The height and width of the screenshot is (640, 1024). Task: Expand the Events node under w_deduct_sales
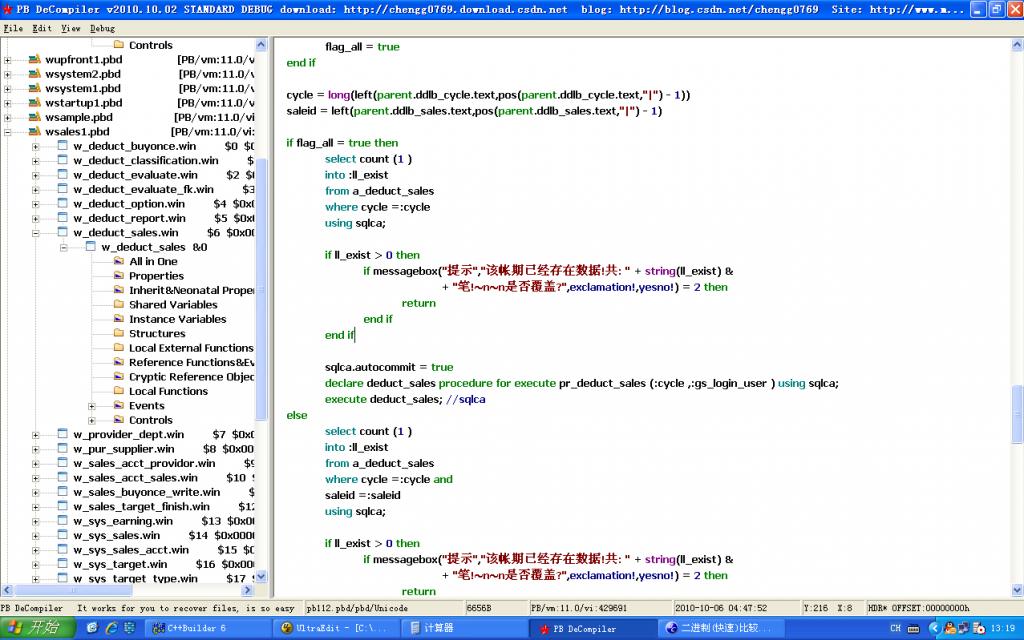90,405
